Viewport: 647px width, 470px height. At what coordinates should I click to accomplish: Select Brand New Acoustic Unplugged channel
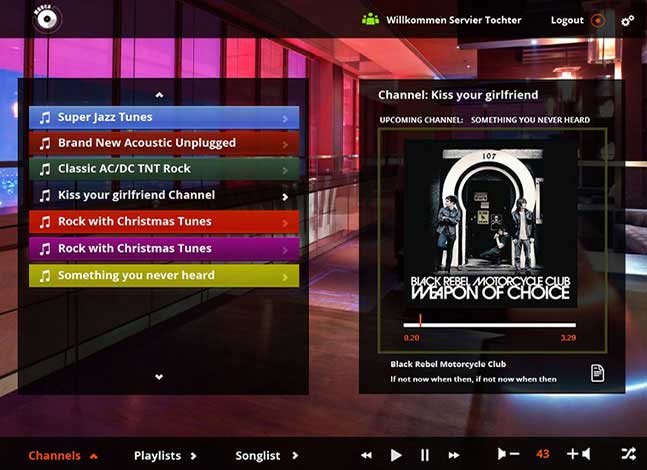[164, 143]
